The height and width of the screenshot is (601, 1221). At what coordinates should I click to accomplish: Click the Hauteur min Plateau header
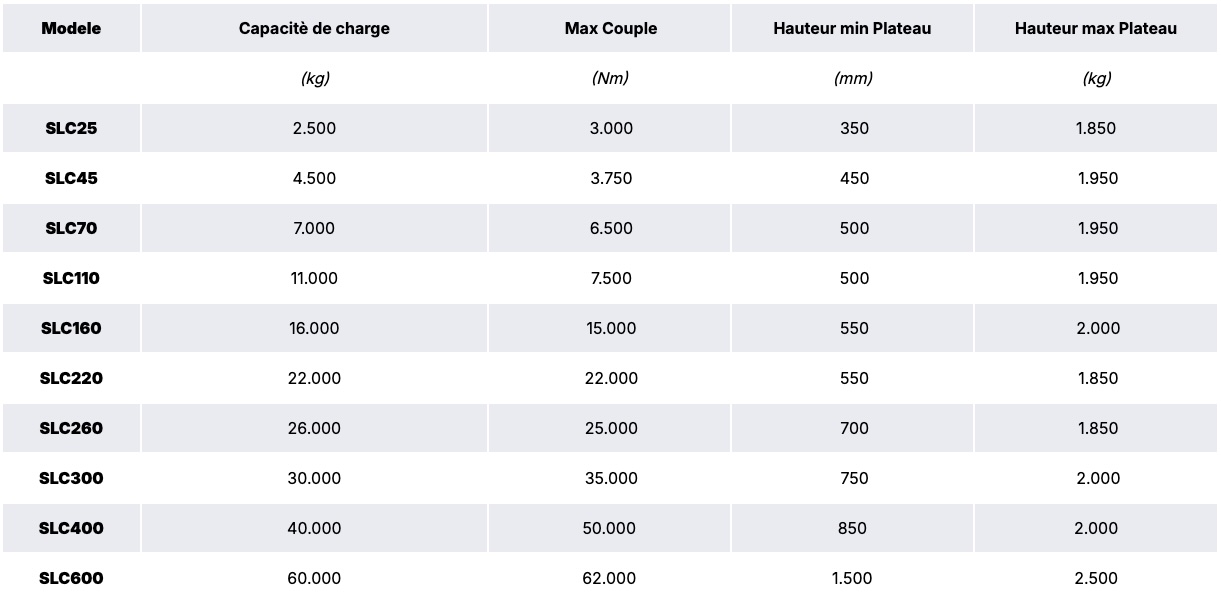(852, 28)
